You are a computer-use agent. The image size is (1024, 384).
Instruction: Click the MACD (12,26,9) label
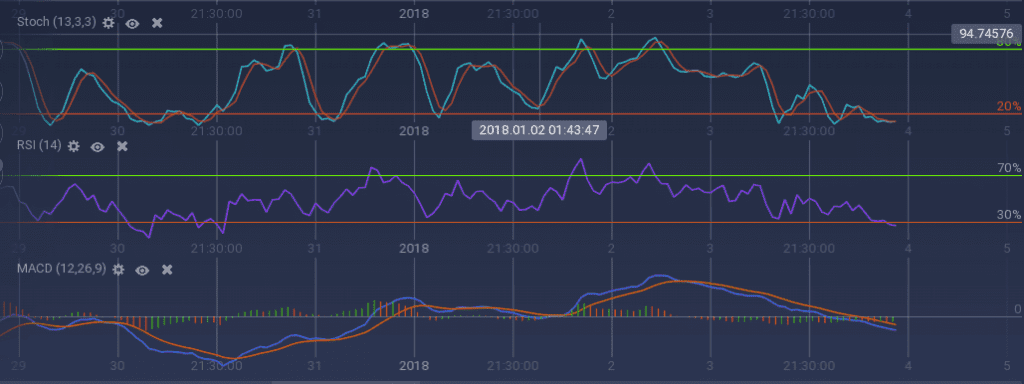point(61,268)
